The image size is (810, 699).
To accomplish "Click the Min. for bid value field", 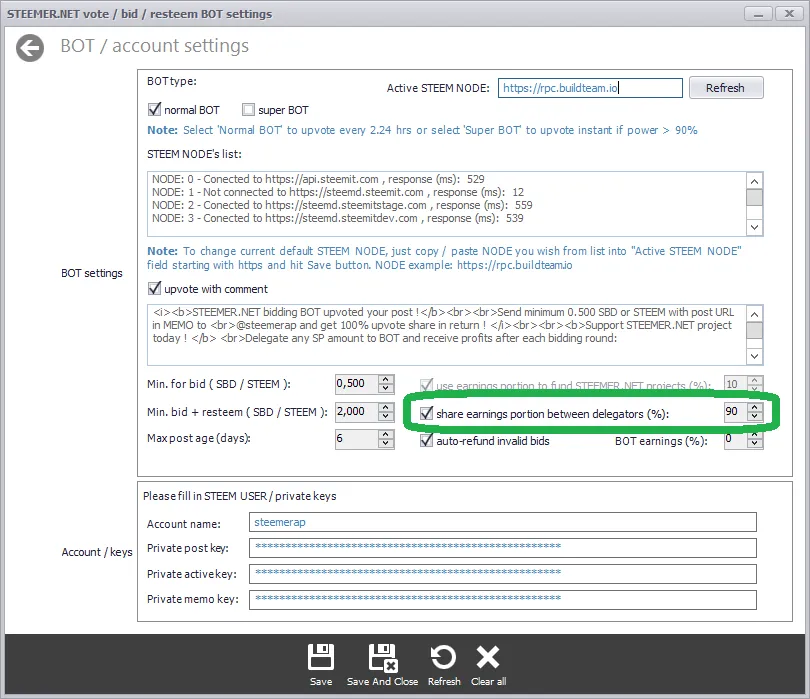I will (x=356, y=383).
